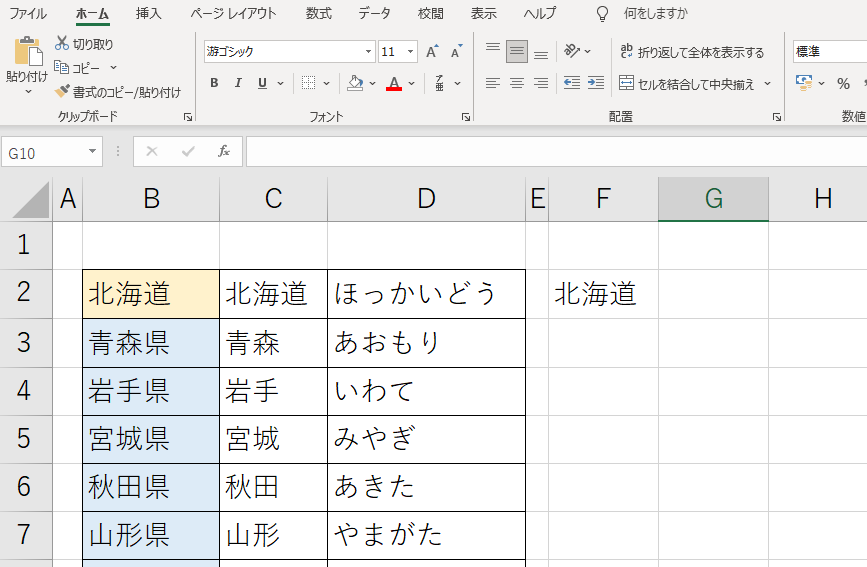867x567 pixels.
Task: Click the insert function fx icon
Action: coord(224,151)
